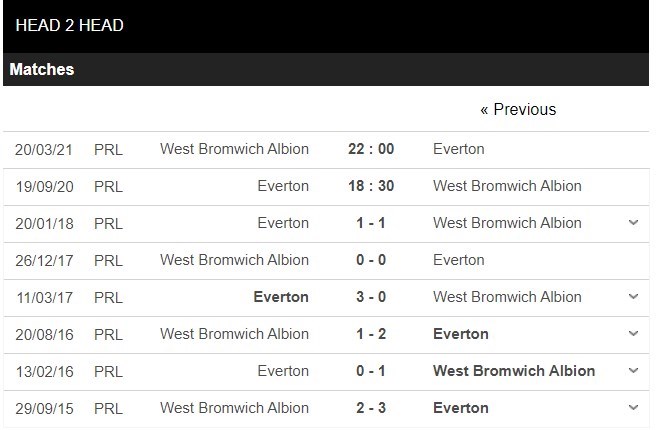
Task: Open the 1 - 1 score result
Action: (371, 223)
